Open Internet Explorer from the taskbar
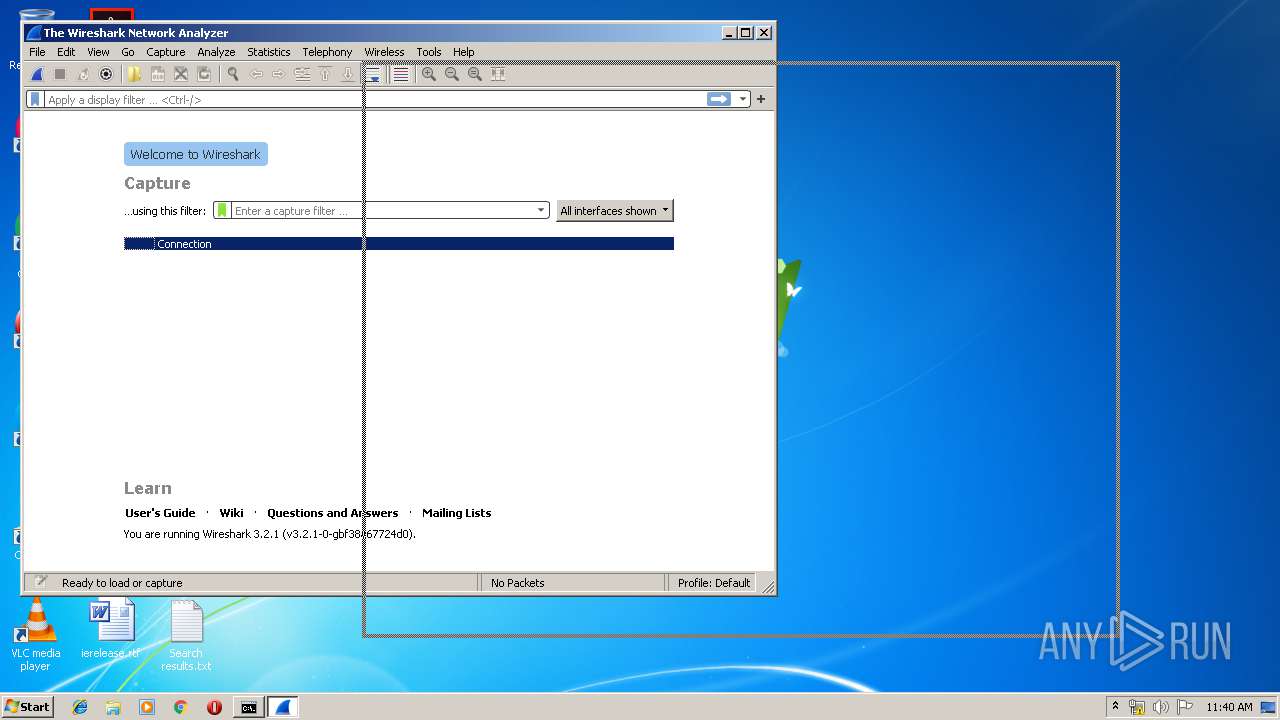The width and height of the screenshot is (1280, 720). [x=80, y=707]
